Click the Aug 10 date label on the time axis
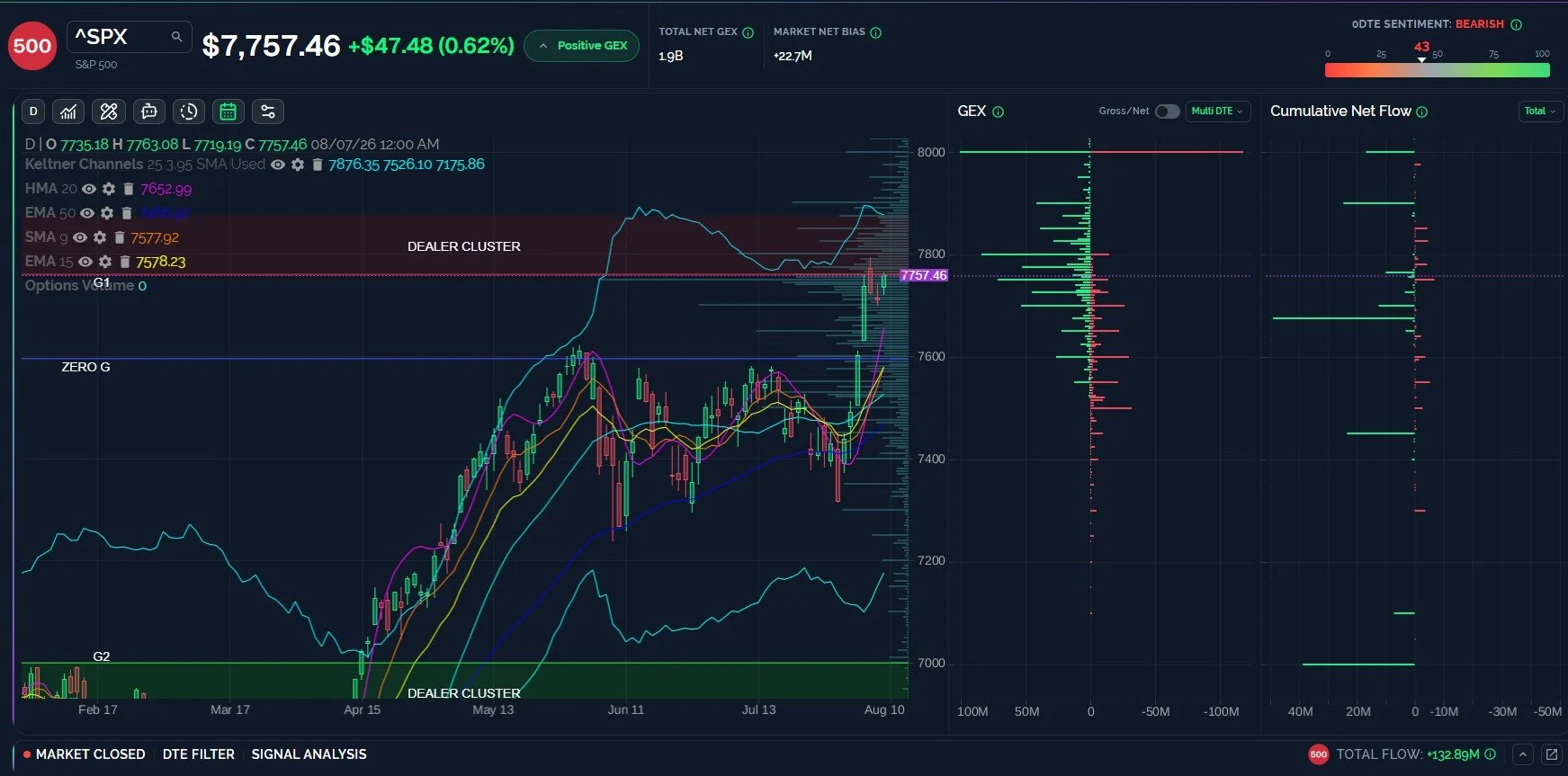The width and height of the screenshot is (1568, 776). click(884, 709)
